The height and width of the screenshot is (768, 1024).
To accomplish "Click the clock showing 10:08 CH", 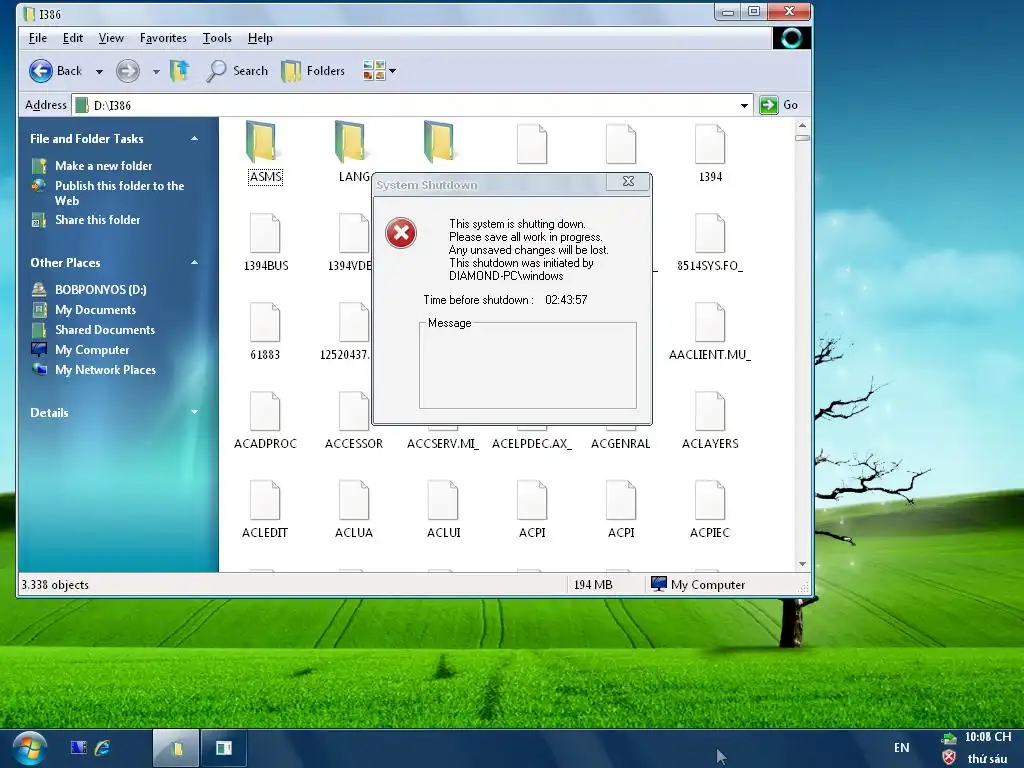I will [988, 737].
